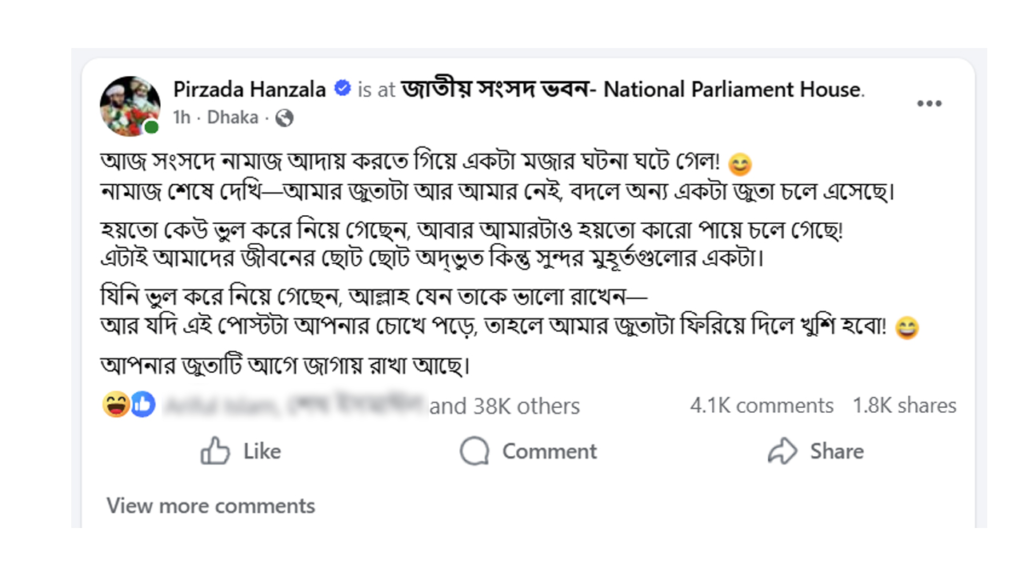Image resolution: width=1024 pixels, height=576 pixels.
Task: Expand View more comments
Action: click(x=211, y=506)
